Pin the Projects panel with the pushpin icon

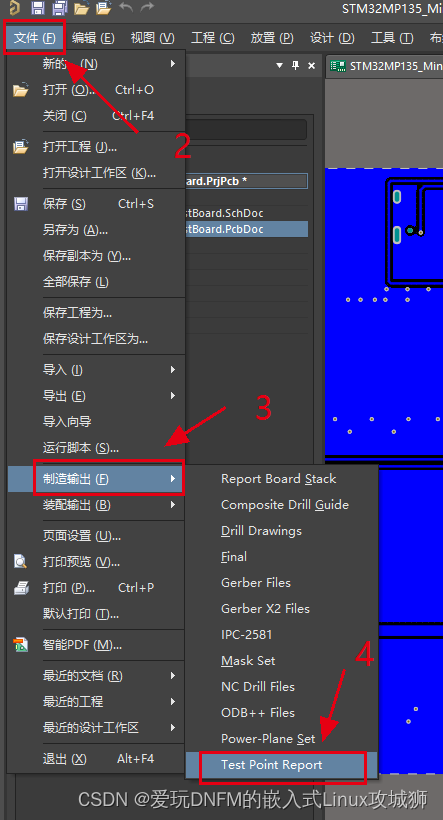point(296,65)
